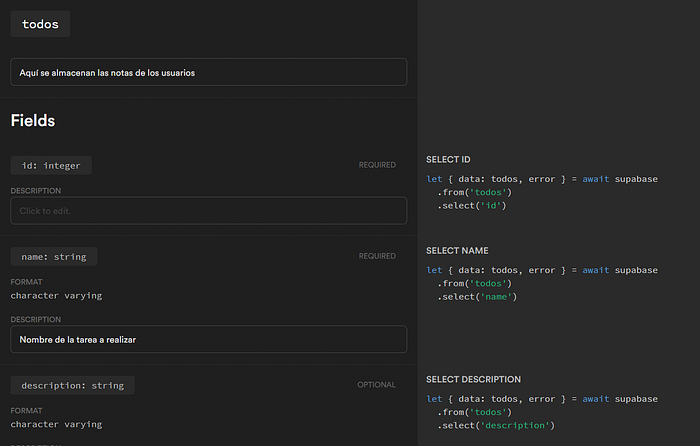Select the 'description: string' field tag

pyautogui.click(x=72, y=385)
